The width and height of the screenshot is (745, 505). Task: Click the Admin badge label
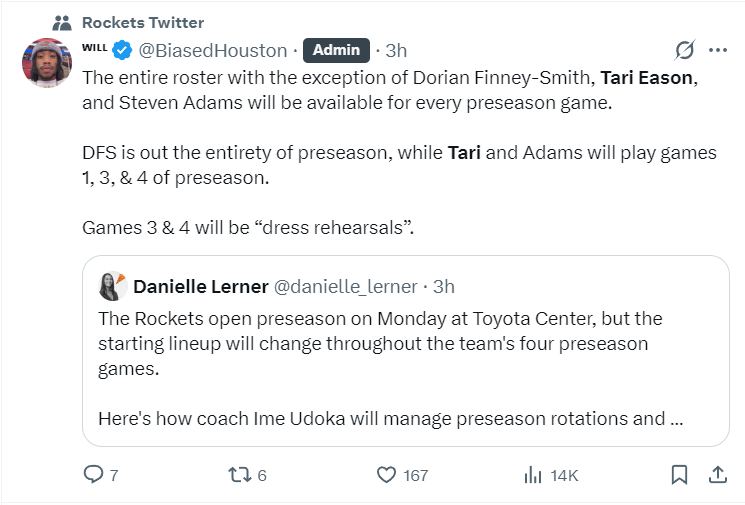[x=336, y=50]
